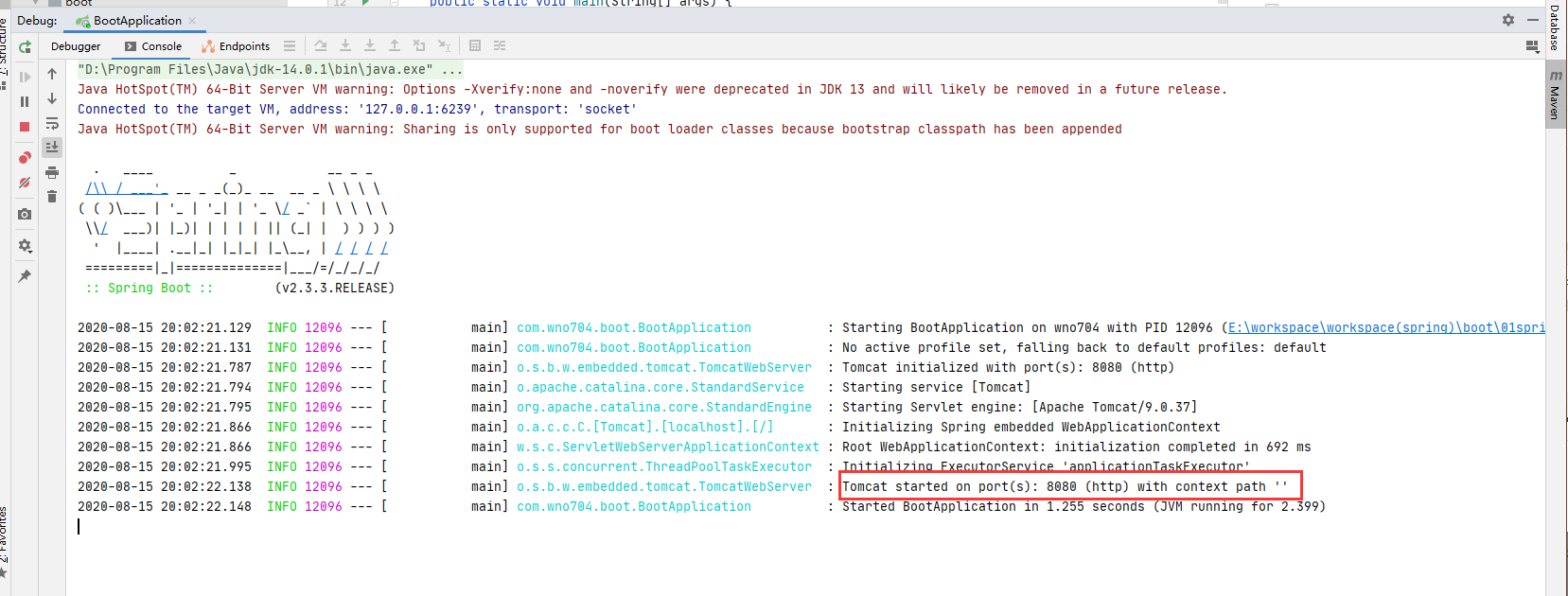The image size is (1568, 596).
Task: Toggle mute breakpoints icon
Action: [x=25, y=183]
